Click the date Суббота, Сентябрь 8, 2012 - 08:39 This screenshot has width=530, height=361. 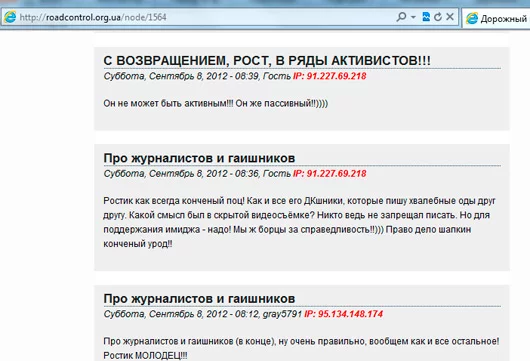(x=181, y=76)
